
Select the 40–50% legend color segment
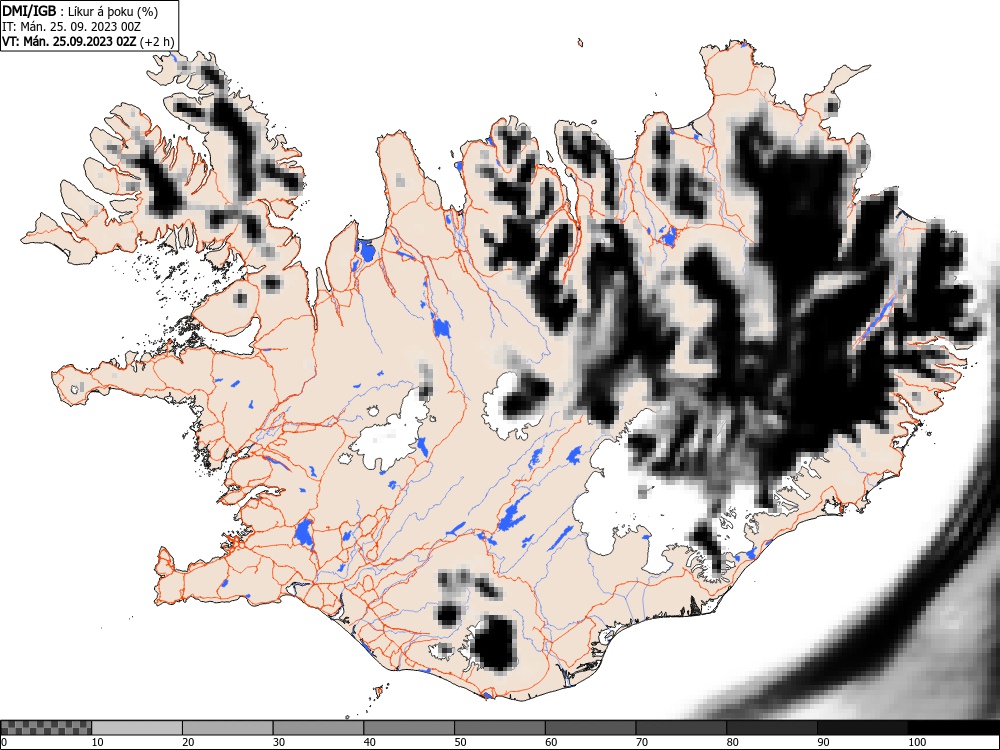[409, 728]
